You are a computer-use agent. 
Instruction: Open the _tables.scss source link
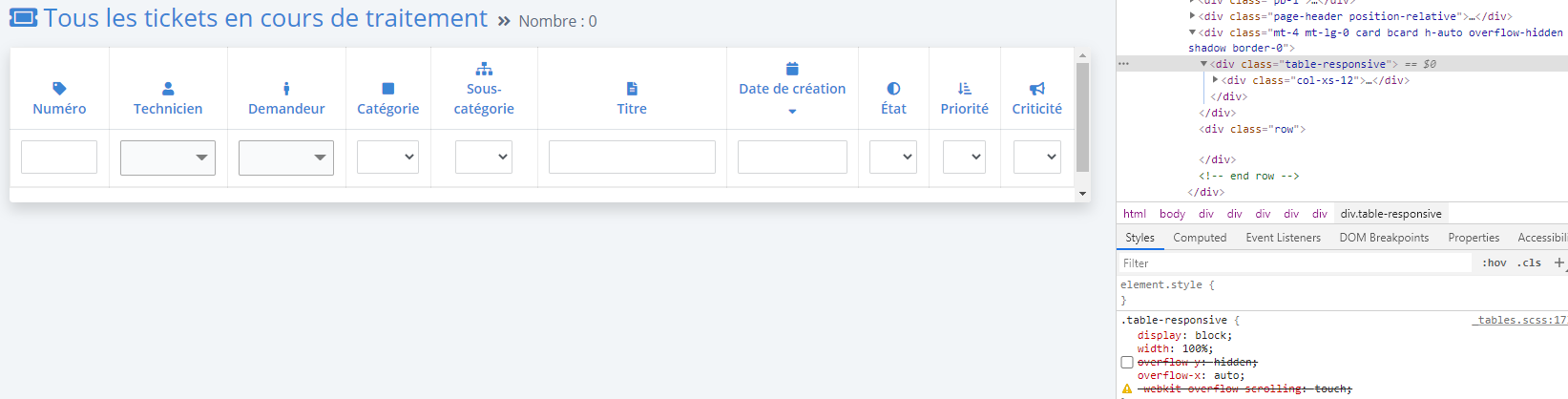coord(1519,321)
